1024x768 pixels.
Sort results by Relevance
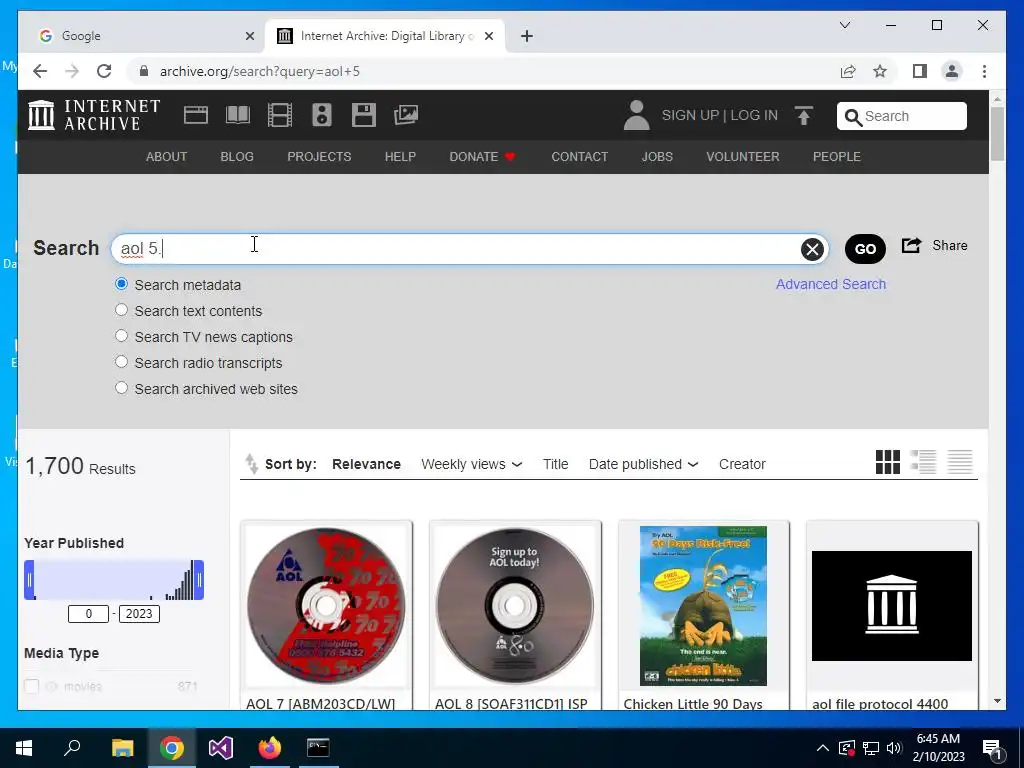(x=366, y=464)
